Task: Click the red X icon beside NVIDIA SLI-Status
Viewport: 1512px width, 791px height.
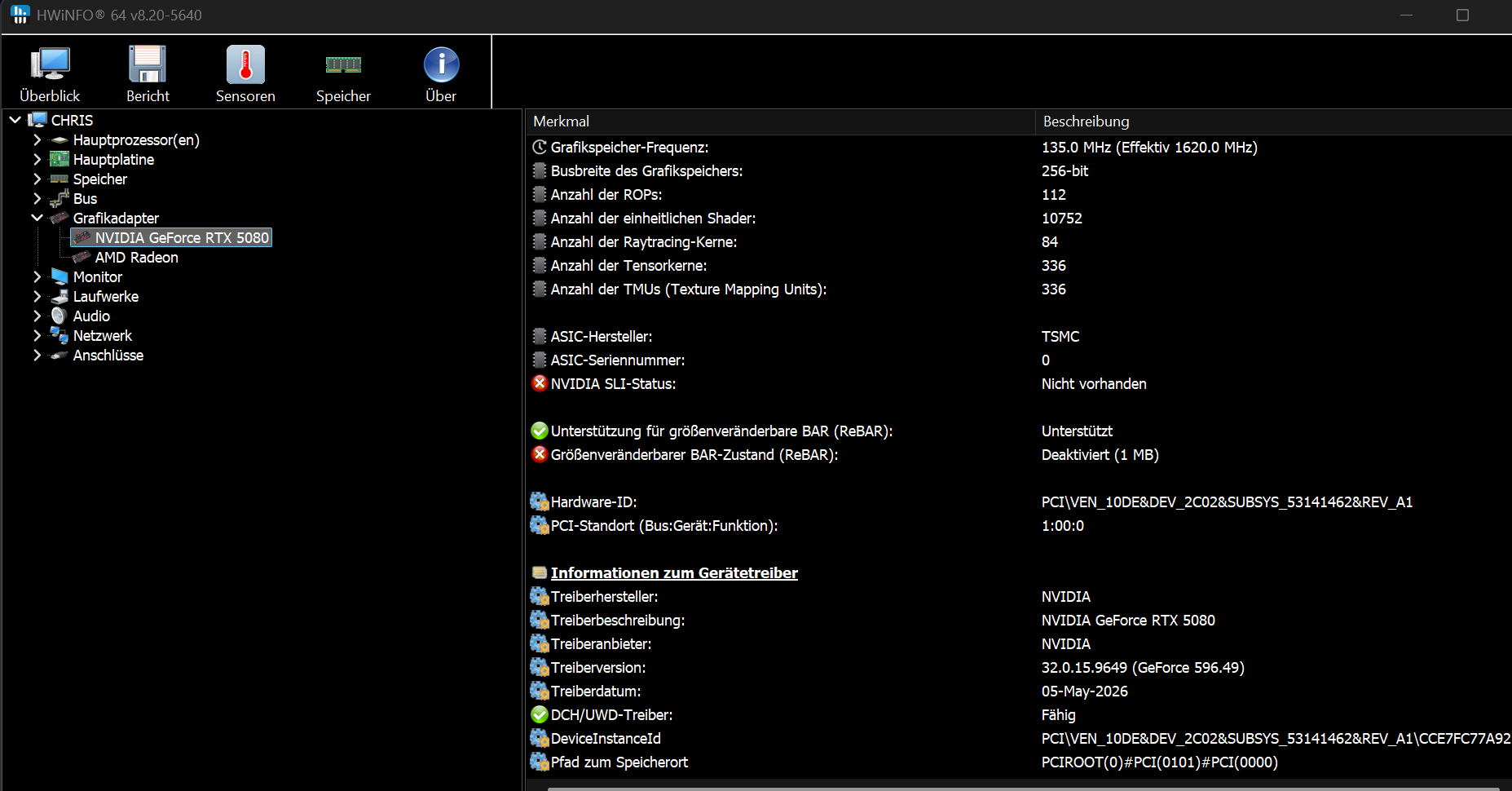Action: [x=540, y=383]
